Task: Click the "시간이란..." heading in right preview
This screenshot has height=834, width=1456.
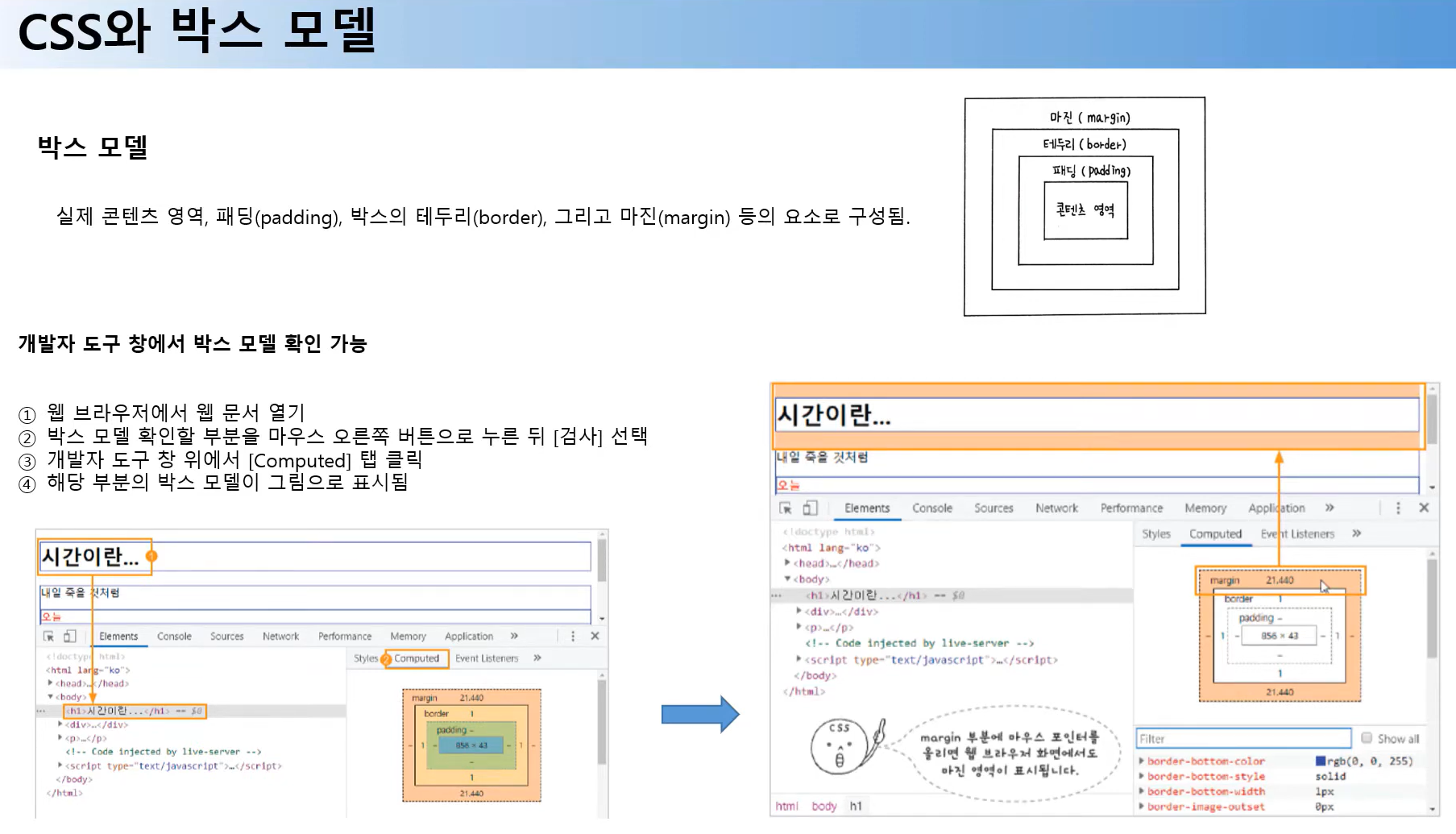Action: 832,415
